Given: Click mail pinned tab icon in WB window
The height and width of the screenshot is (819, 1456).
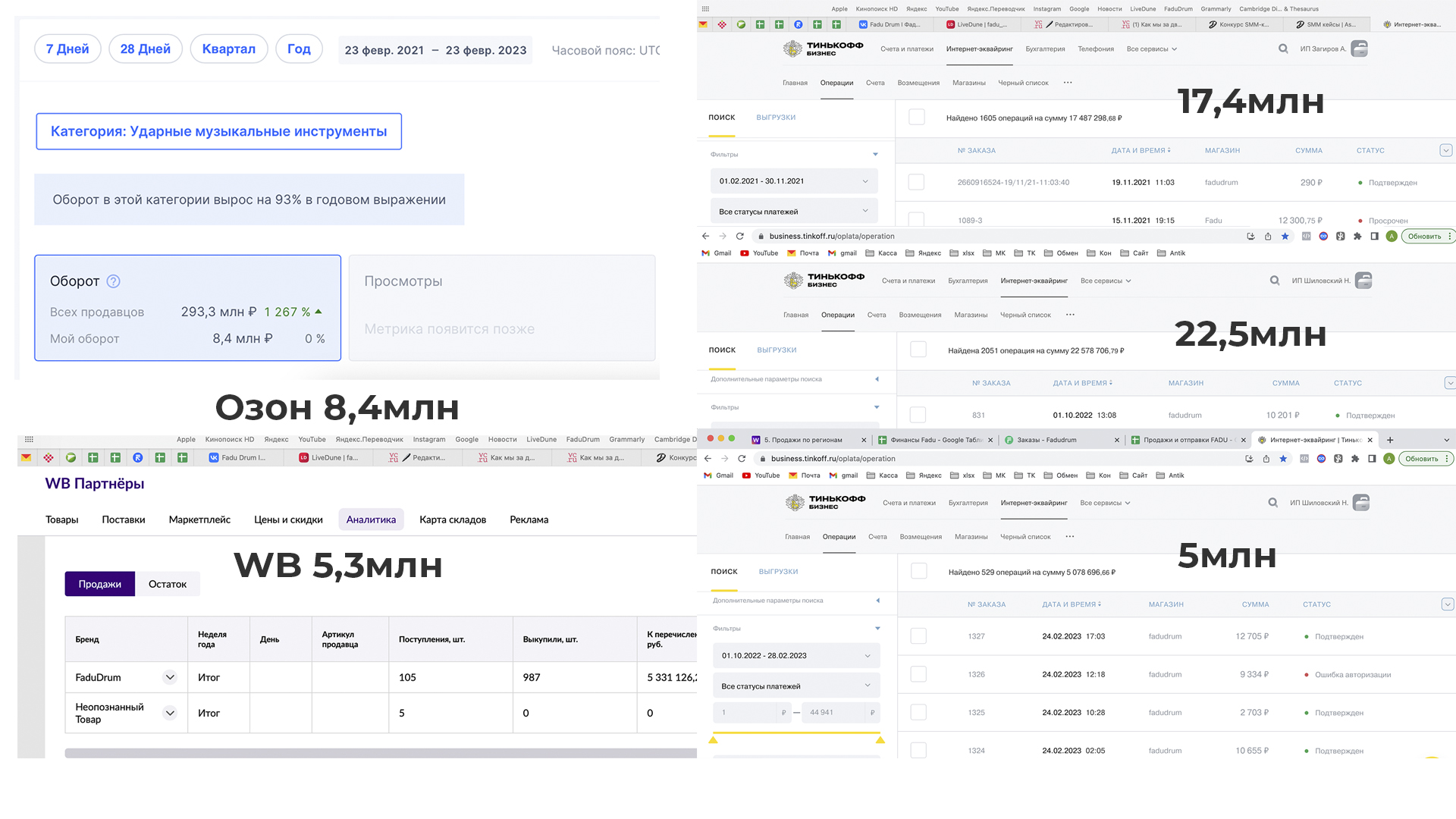Looking at the screenshot, I should pyautogui.click(x=26, y=457).
